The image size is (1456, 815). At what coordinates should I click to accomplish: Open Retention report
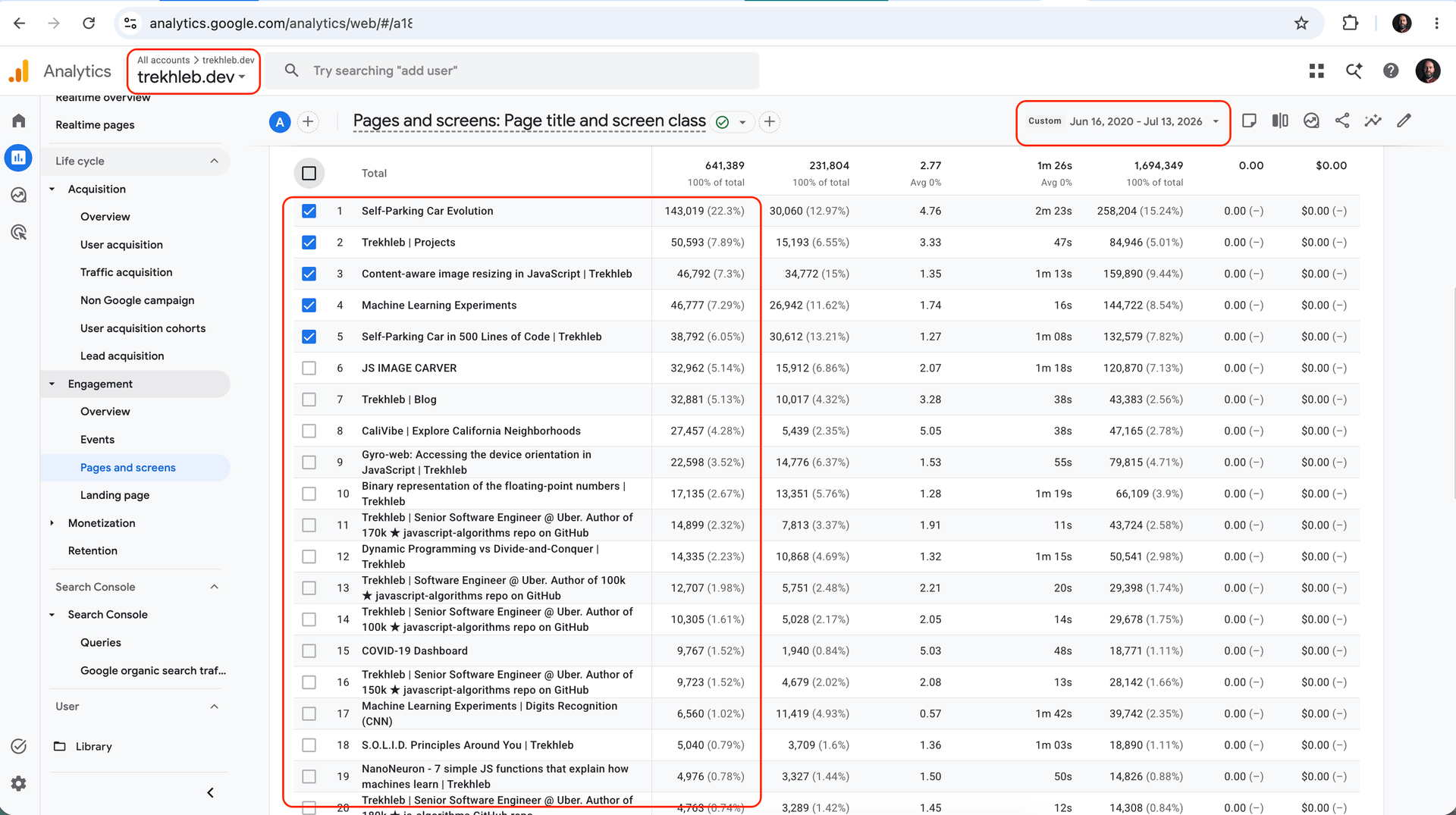point(93,551)
